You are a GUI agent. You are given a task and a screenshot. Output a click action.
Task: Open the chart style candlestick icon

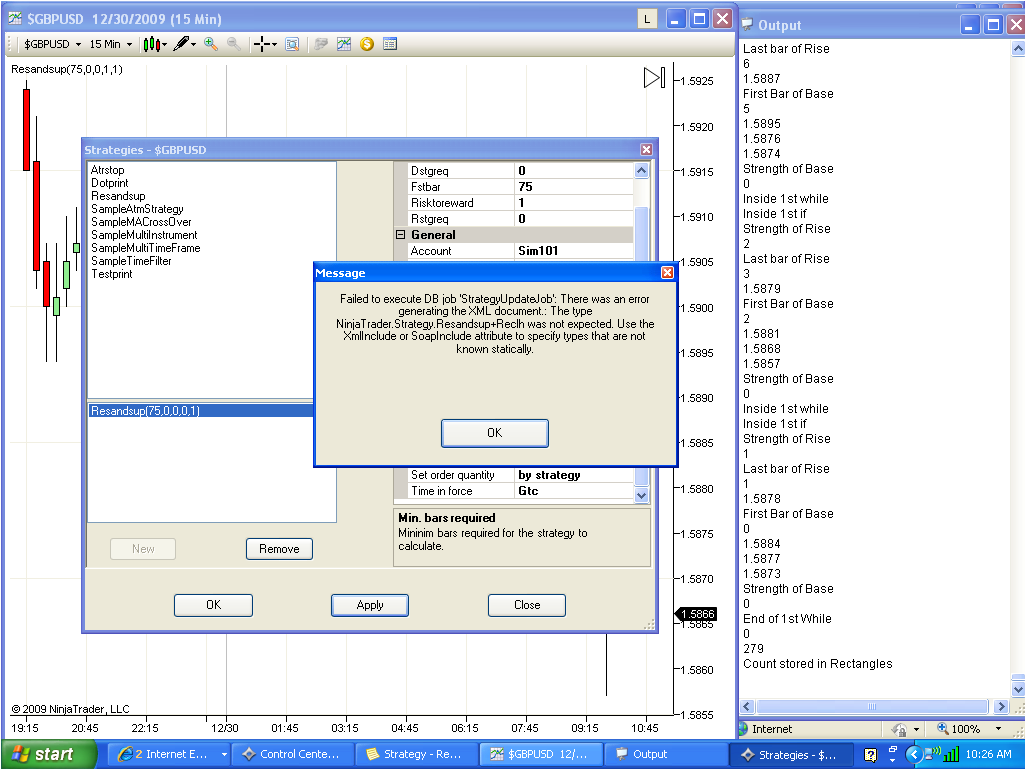pyautogui.click(x=151, y=44)
